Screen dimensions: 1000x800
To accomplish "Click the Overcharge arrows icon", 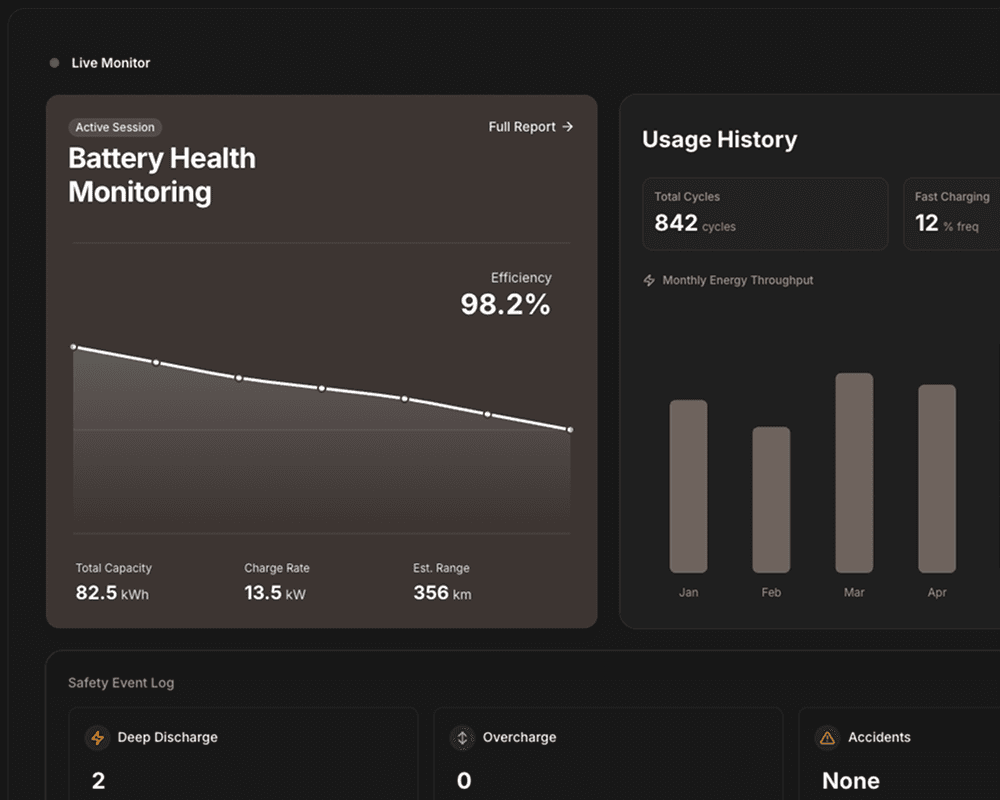I will tap(462, 738).
